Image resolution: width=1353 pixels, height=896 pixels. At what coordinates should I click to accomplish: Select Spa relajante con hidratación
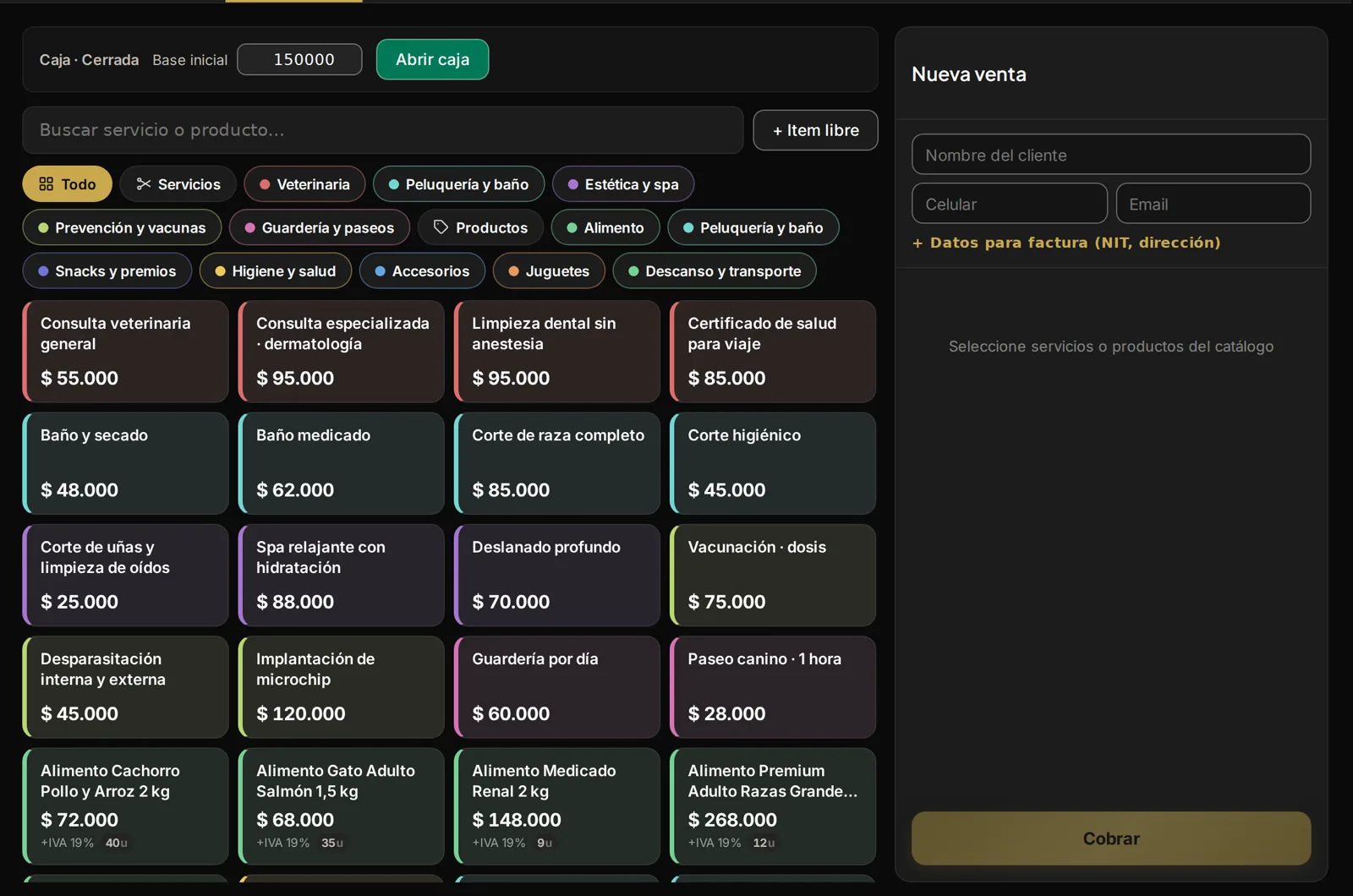pyautogui.click(x=341, y=575)
